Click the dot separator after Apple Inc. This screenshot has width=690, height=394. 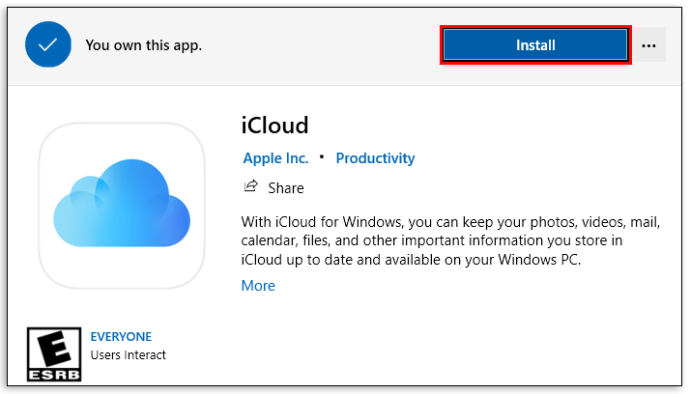[x=322, y=156]
